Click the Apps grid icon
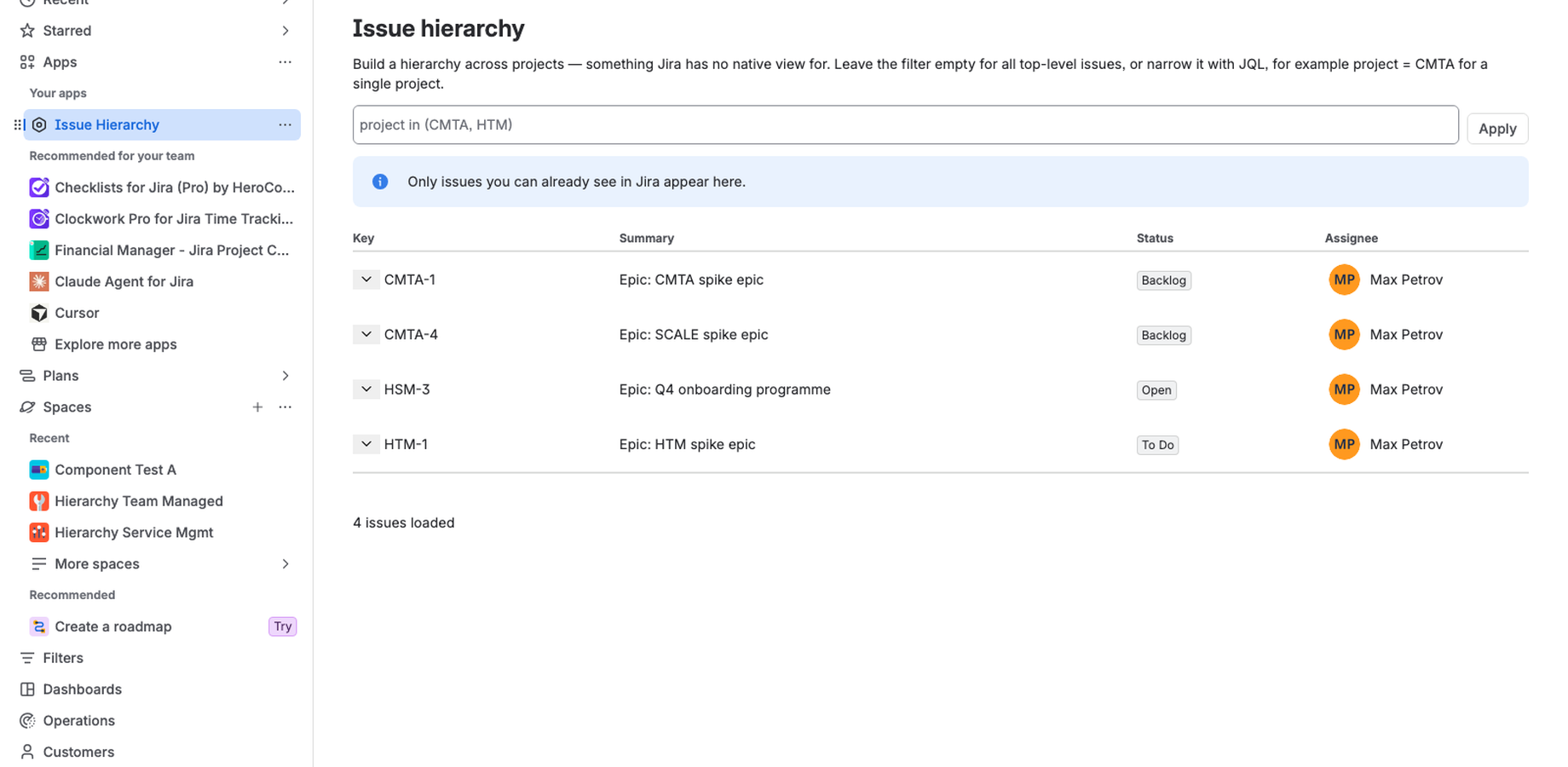 tap(27, 62)
